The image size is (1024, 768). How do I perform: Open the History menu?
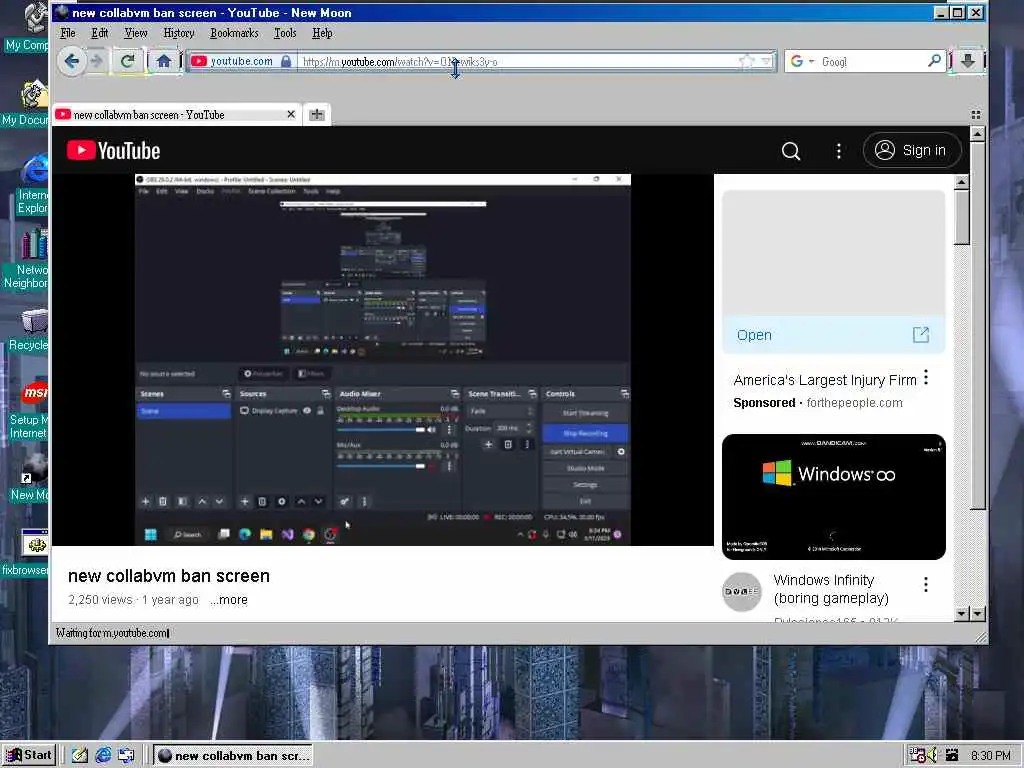point(179,33)
